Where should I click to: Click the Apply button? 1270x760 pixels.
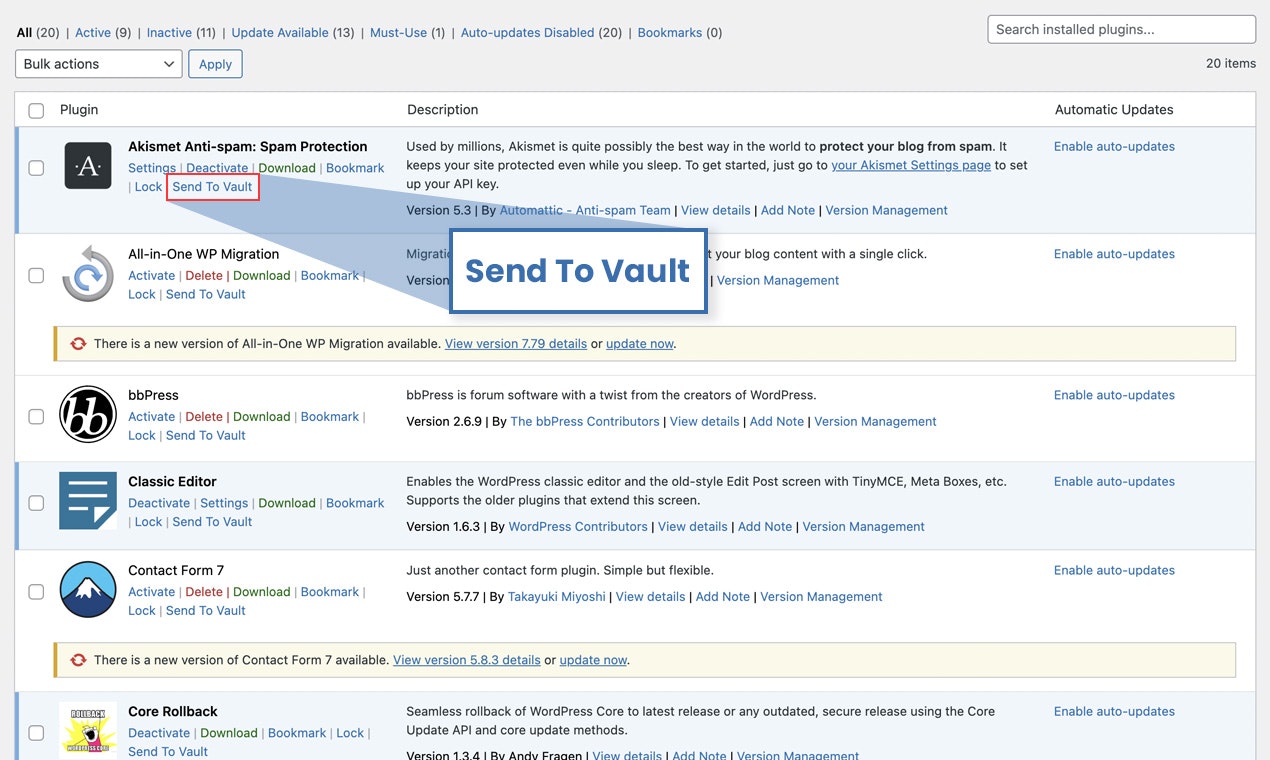[x=215, y=64]
